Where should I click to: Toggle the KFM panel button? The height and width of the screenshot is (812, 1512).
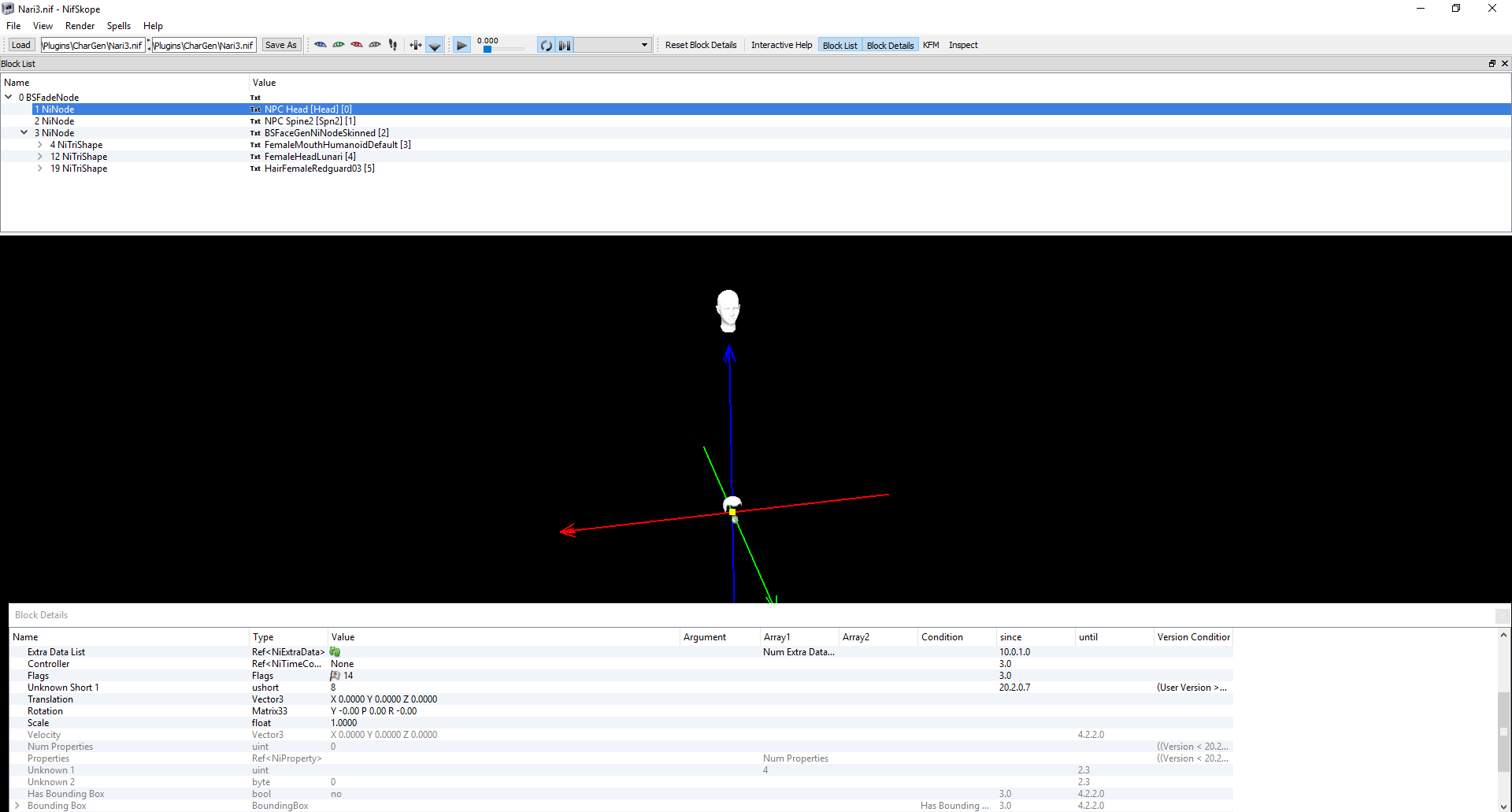pos(931,45)
